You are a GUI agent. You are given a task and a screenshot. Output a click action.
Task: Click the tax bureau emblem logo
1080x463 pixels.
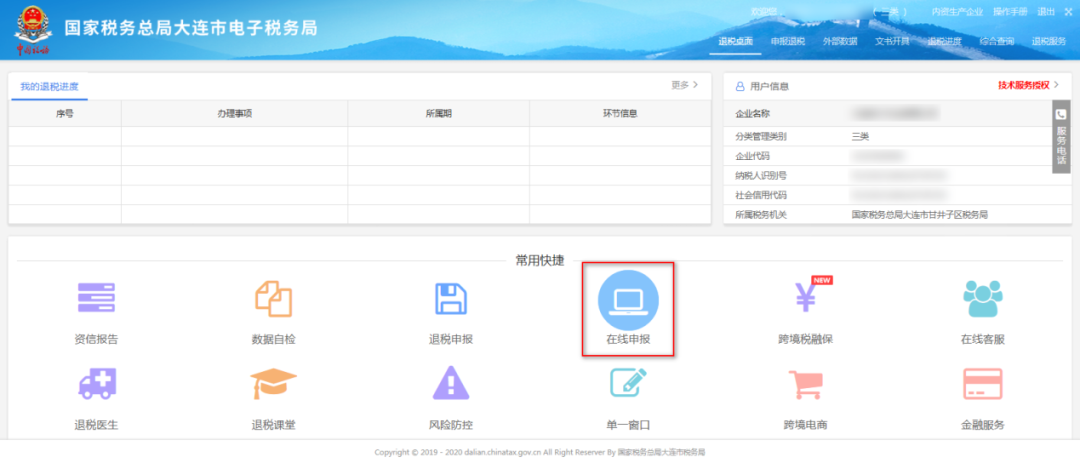[x=33, y=30]
